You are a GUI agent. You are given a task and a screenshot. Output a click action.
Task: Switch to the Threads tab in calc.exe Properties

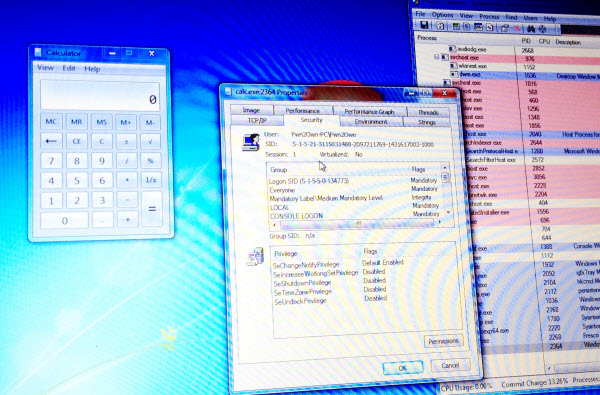point(428,112)
